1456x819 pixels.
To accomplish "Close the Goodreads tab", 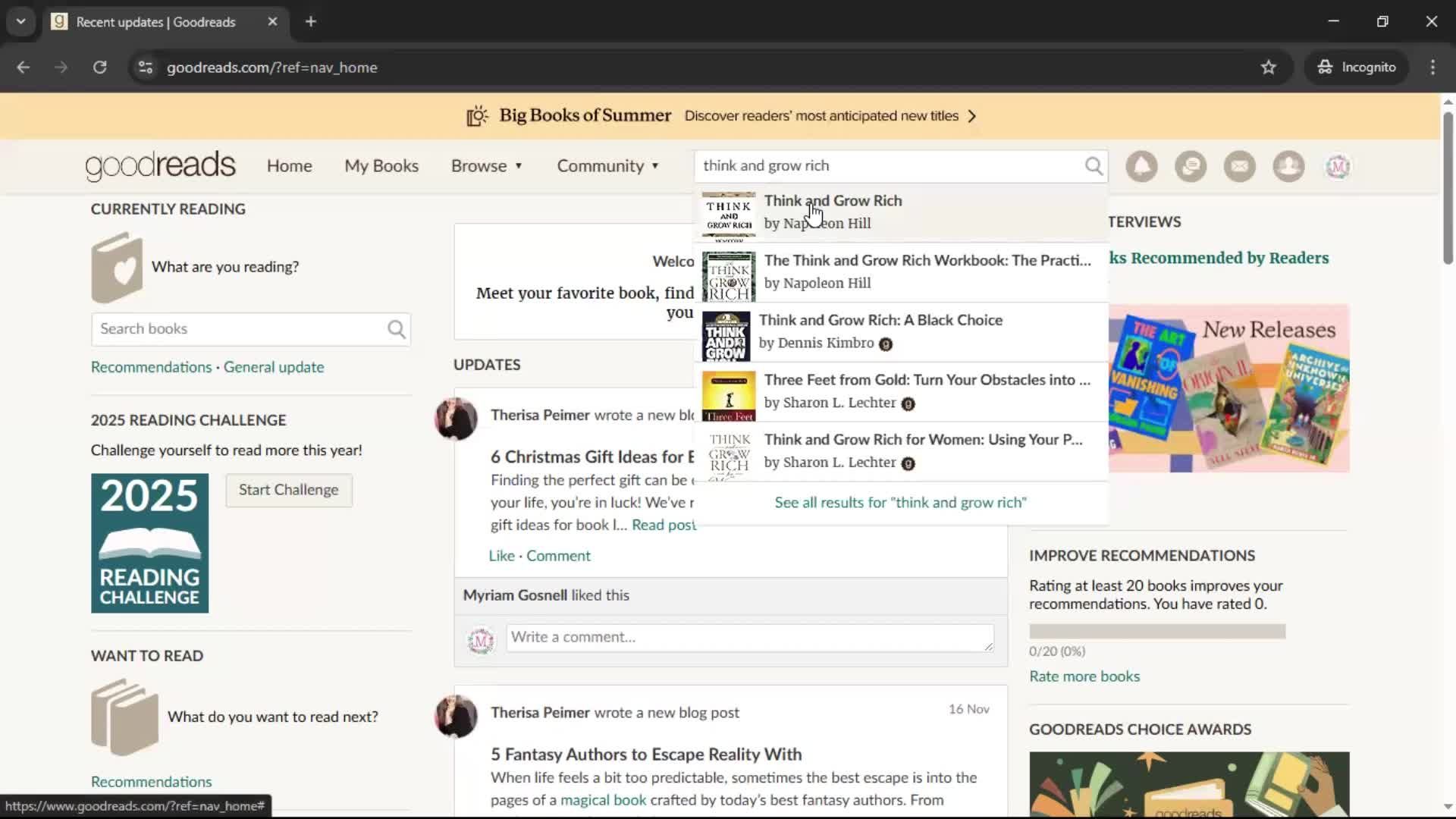I will pyautogui.click(x=272, y=21).
